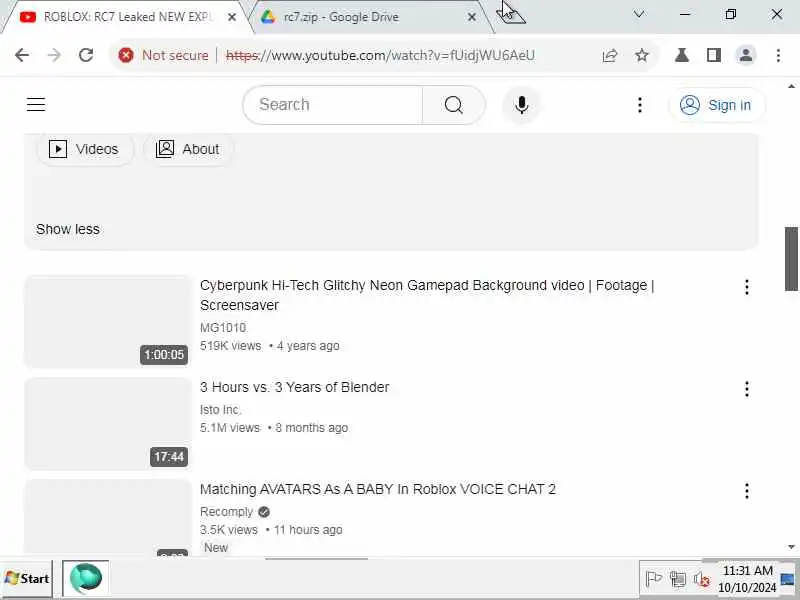Viewport: 800px width, 600px height.
Task: Open thumbnail with 1:00:05 duration
Action: 108,321
